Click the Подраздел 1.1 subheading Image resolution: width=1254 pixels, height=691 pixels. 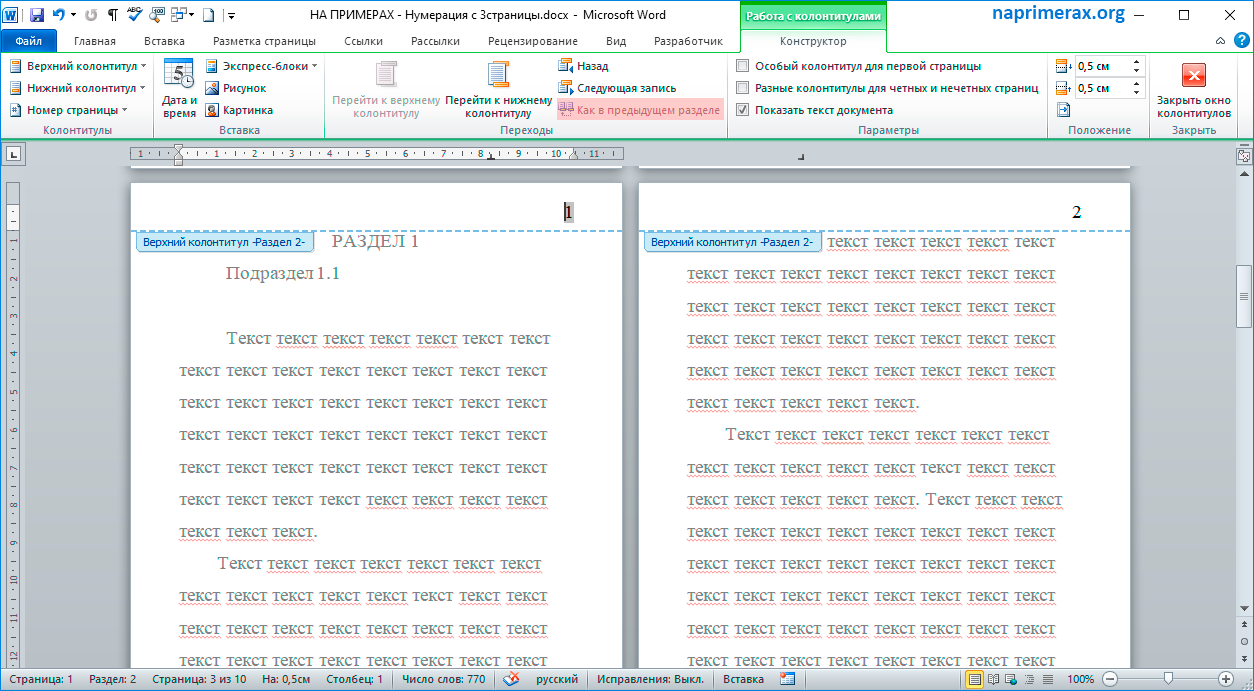283,273
